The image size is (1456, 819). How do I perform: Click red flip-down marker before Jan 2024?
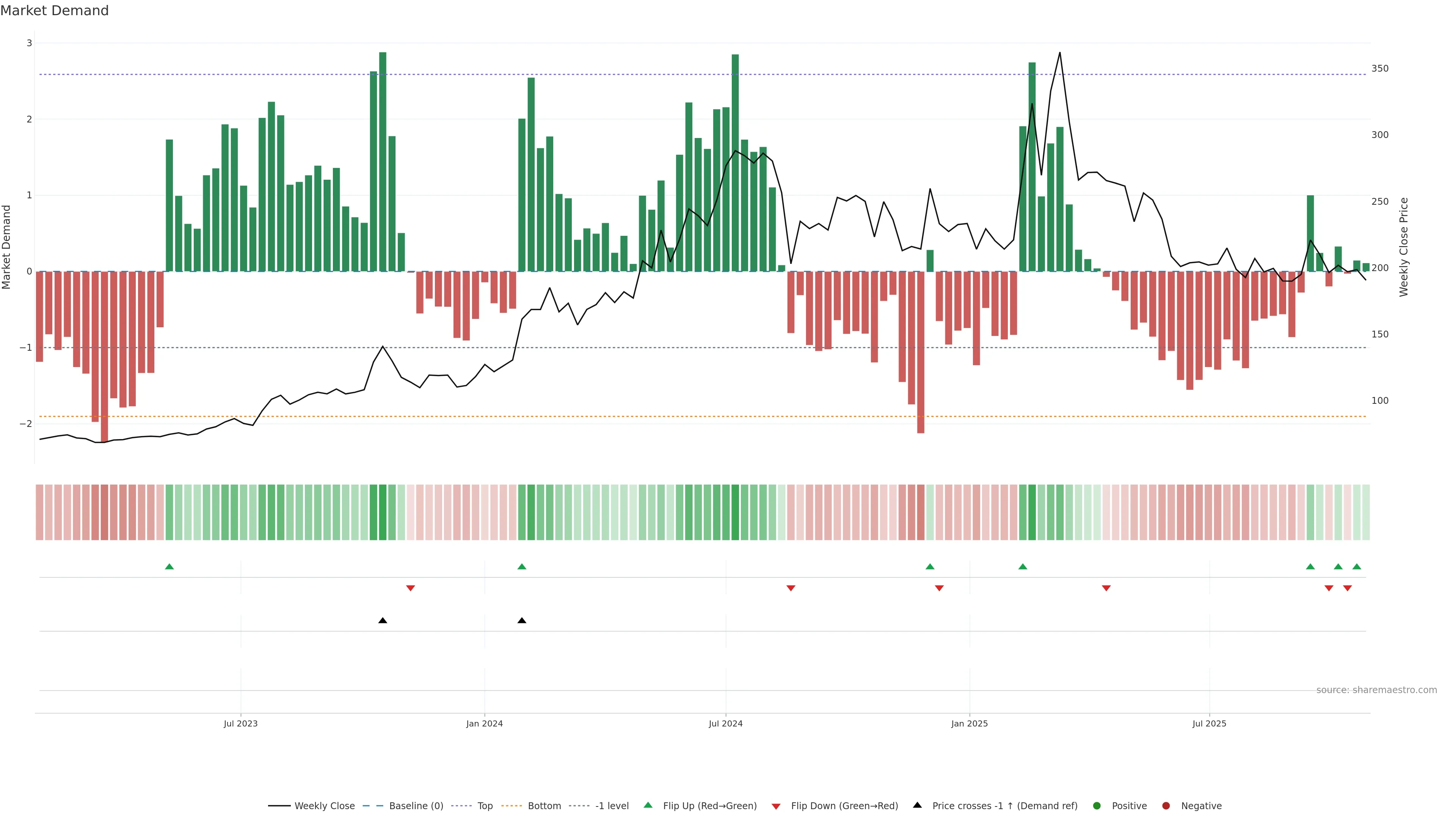pos(411,588)
